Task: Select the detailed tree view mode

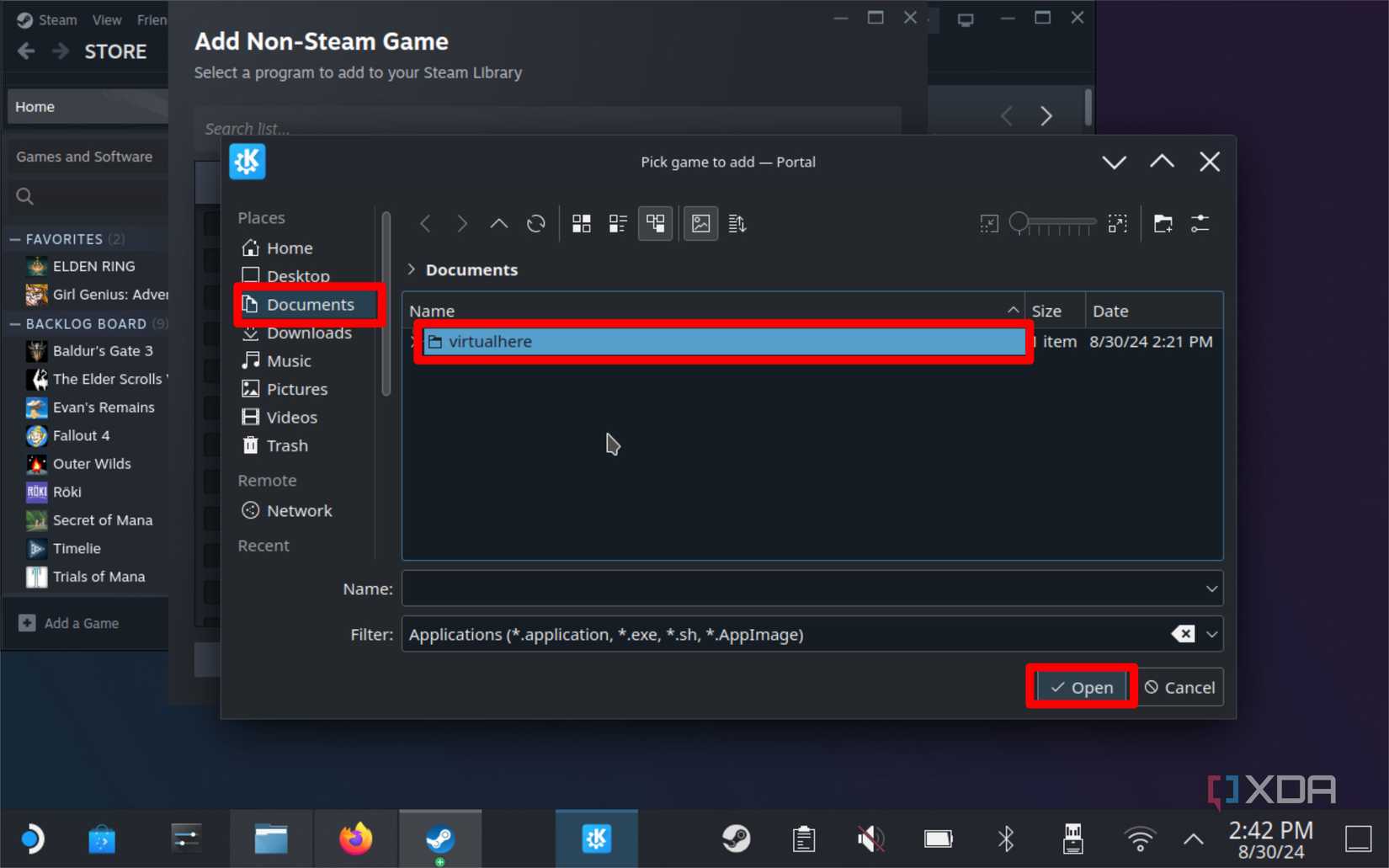Action: click(655, 223)
